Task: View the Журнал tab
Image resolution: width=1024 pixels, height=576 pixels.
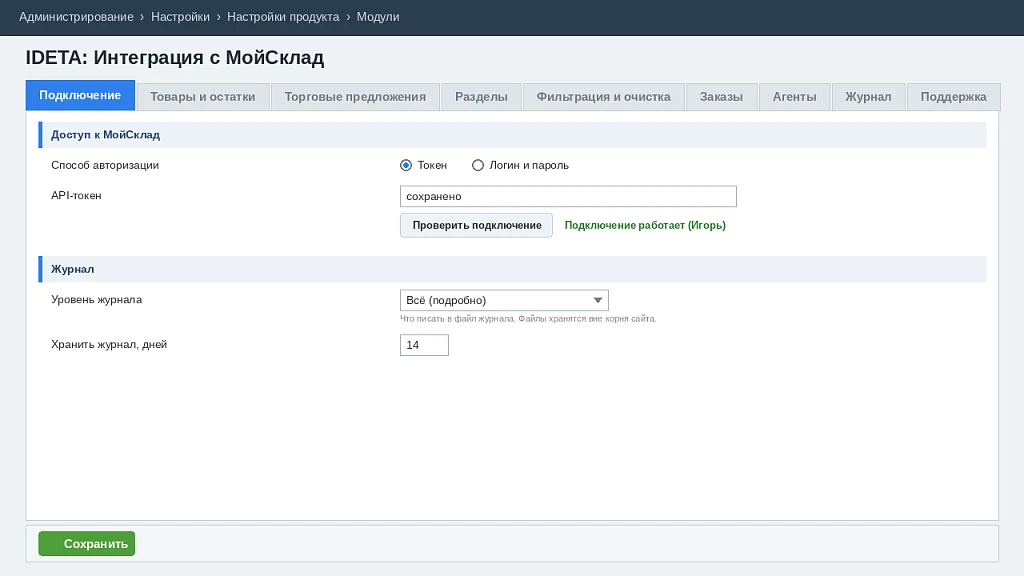Action: (x=869, y=97)
